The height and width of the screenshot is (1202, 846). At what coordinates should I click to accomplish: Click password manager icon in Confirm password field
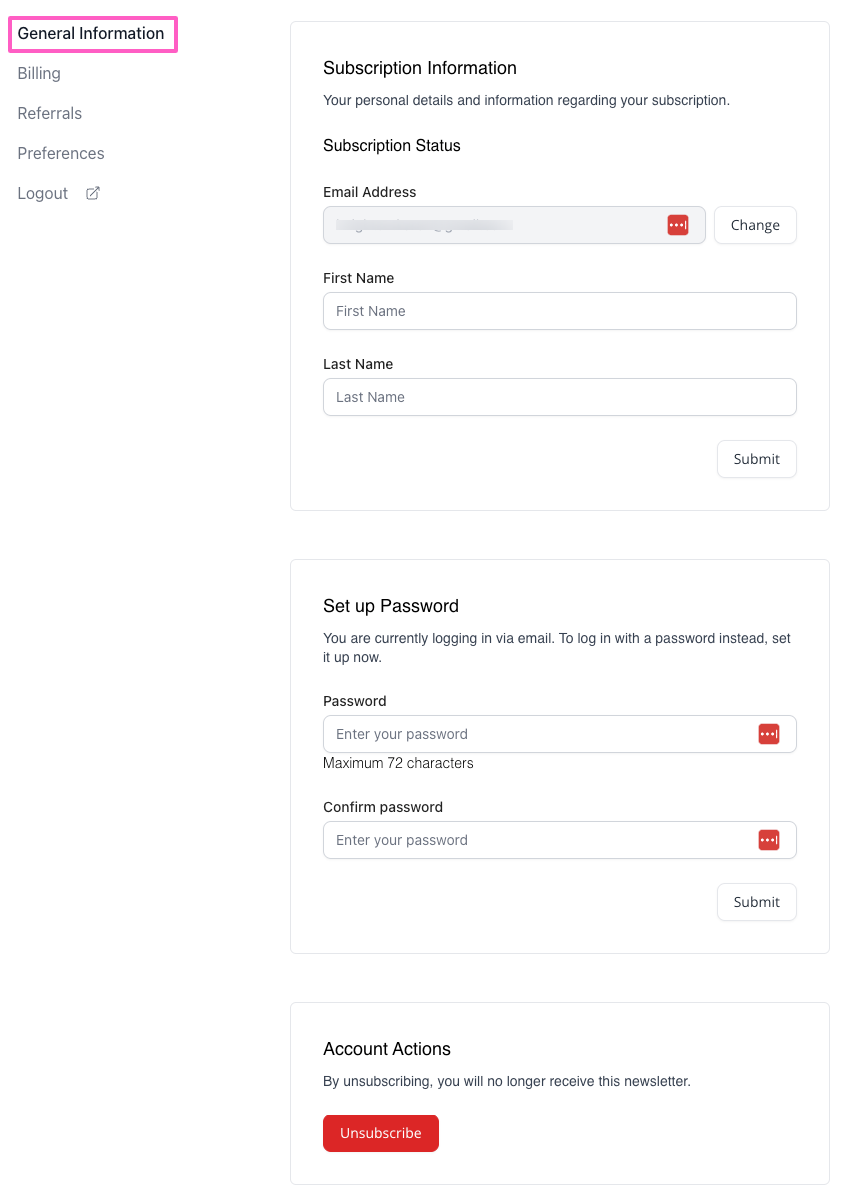point(768,840)
